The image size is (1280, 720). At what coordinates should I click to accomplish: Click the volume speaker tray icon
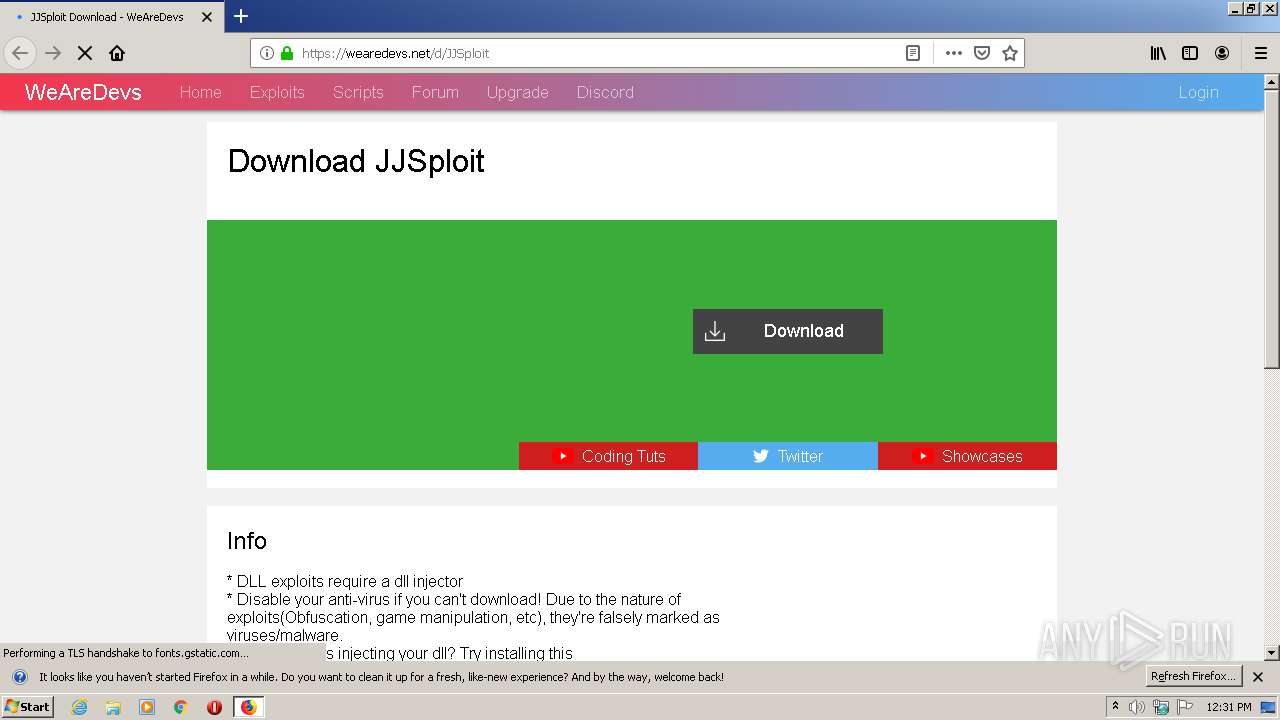point(1137,707)
